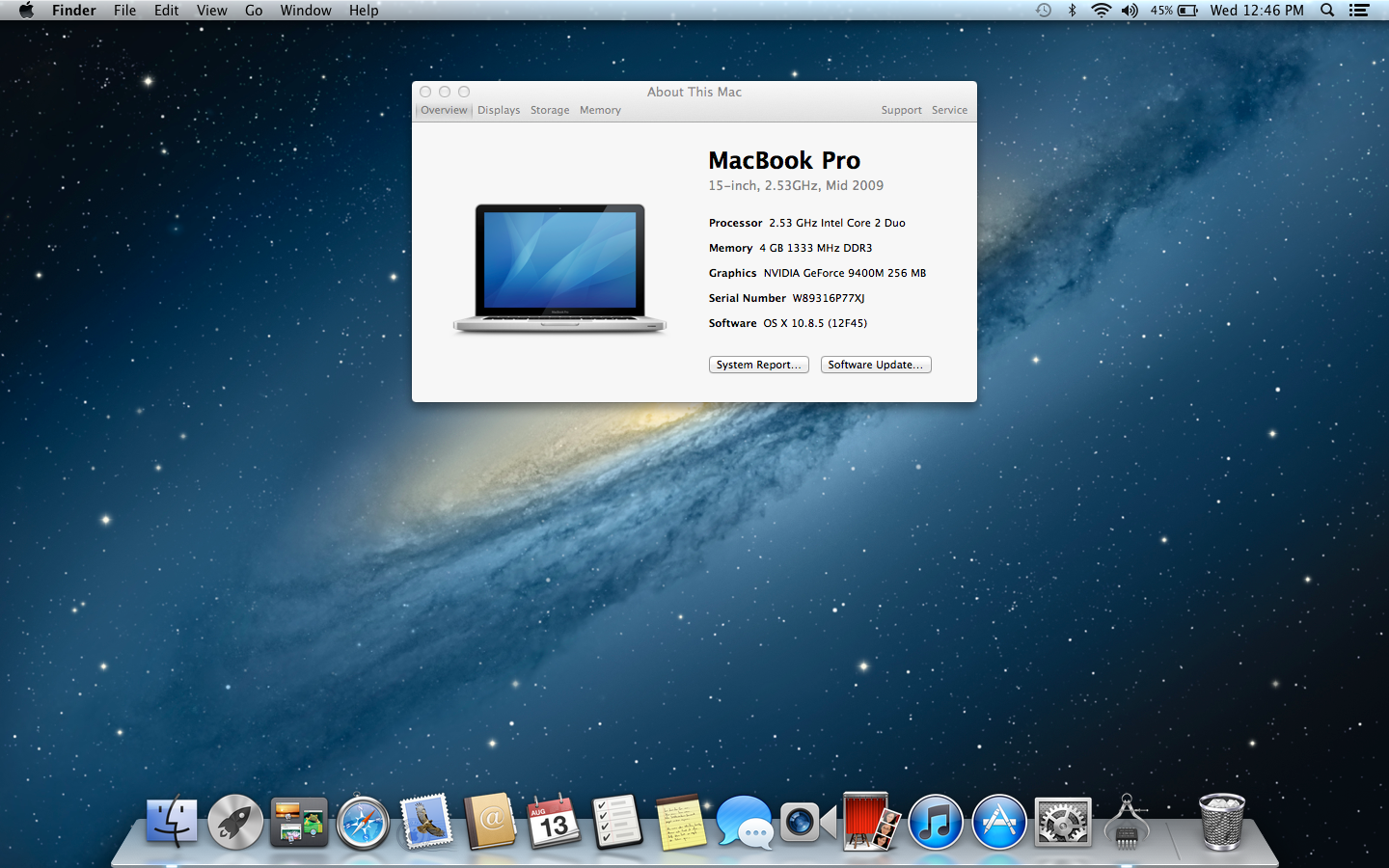Open the Trash in the dock
This screenshot has height=868, width=1389.
pos(1221,823)
